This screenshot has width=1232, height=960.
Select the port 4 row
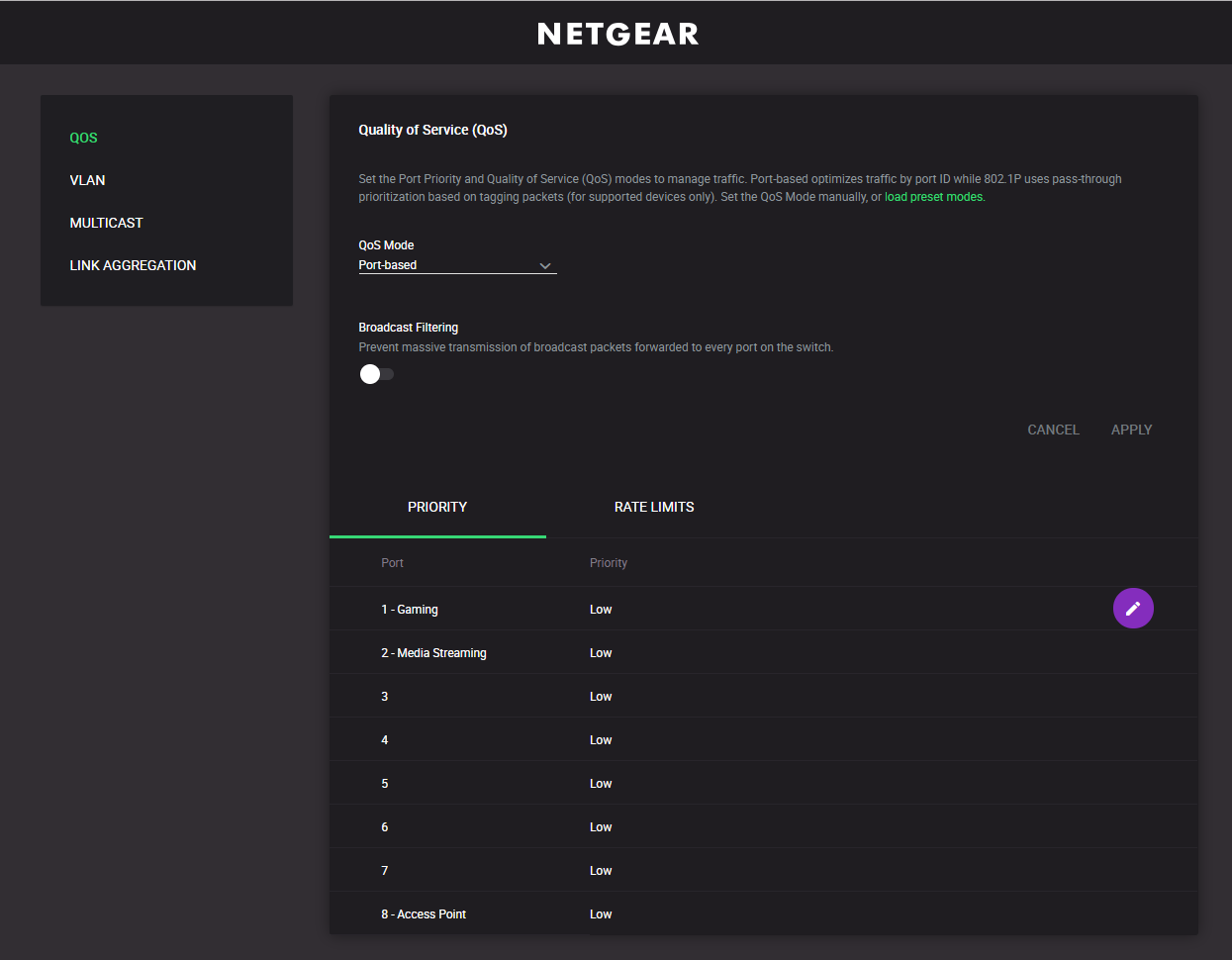(x=763, y=739)
